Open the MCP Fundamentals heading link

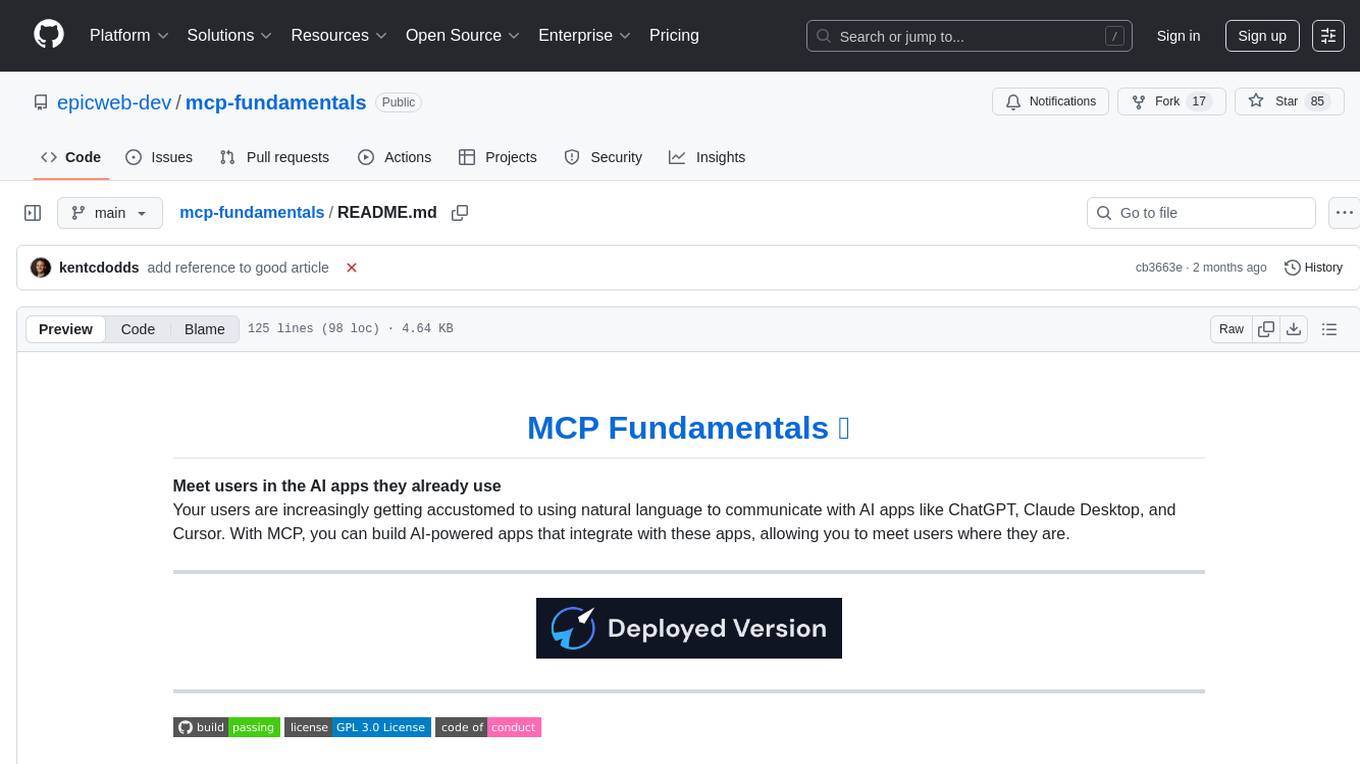click(x=688, y=427)
